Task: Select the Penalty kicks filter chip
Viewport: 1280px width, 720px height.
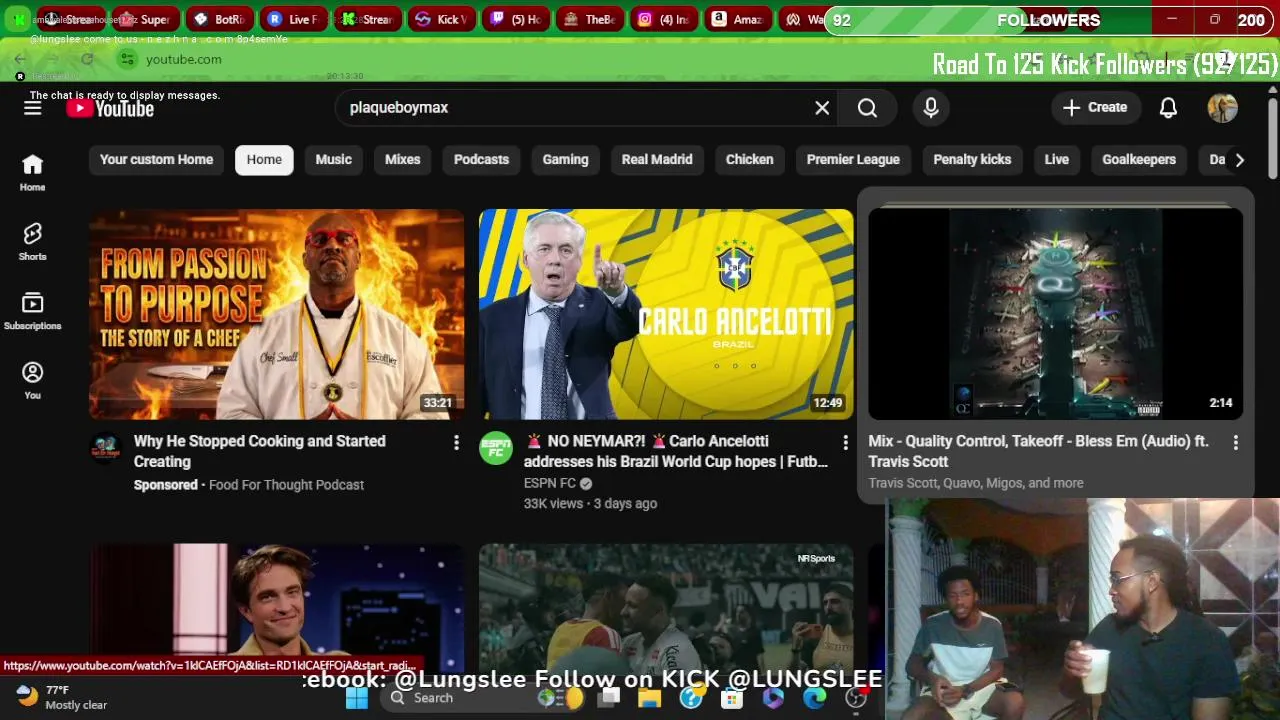Action: pos(972,159)
